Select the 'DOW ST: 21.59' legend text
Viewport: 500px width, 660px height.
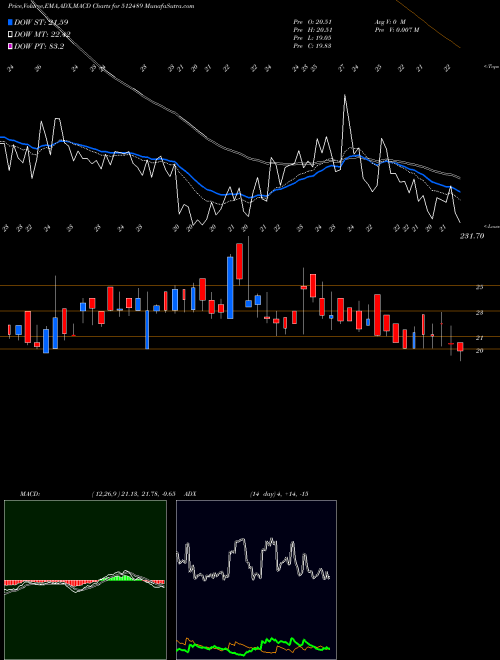coord(41,22)
